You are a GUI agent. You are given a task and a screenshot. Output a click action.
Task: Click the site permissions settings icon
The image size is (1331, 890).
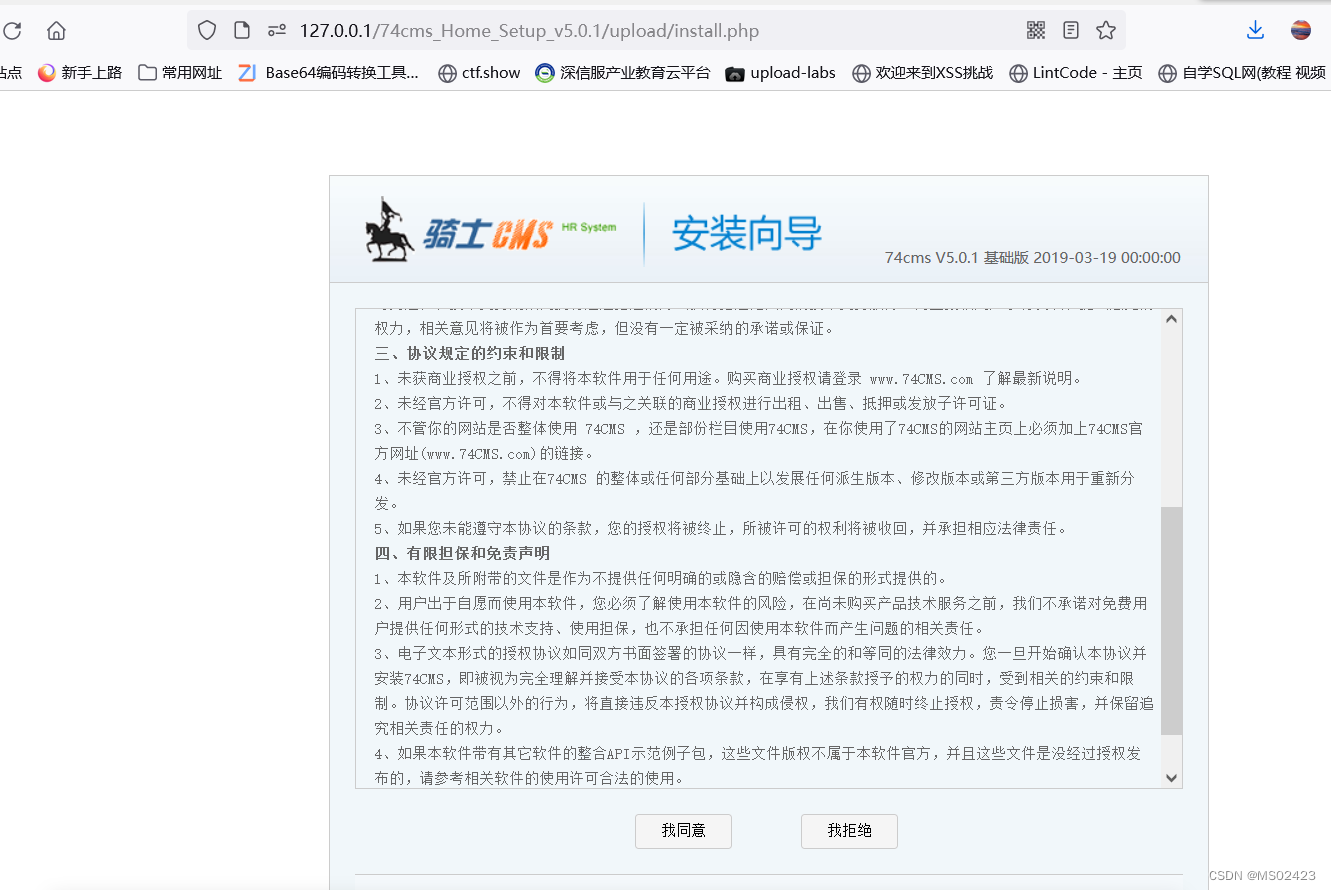(x=276, y=30)
